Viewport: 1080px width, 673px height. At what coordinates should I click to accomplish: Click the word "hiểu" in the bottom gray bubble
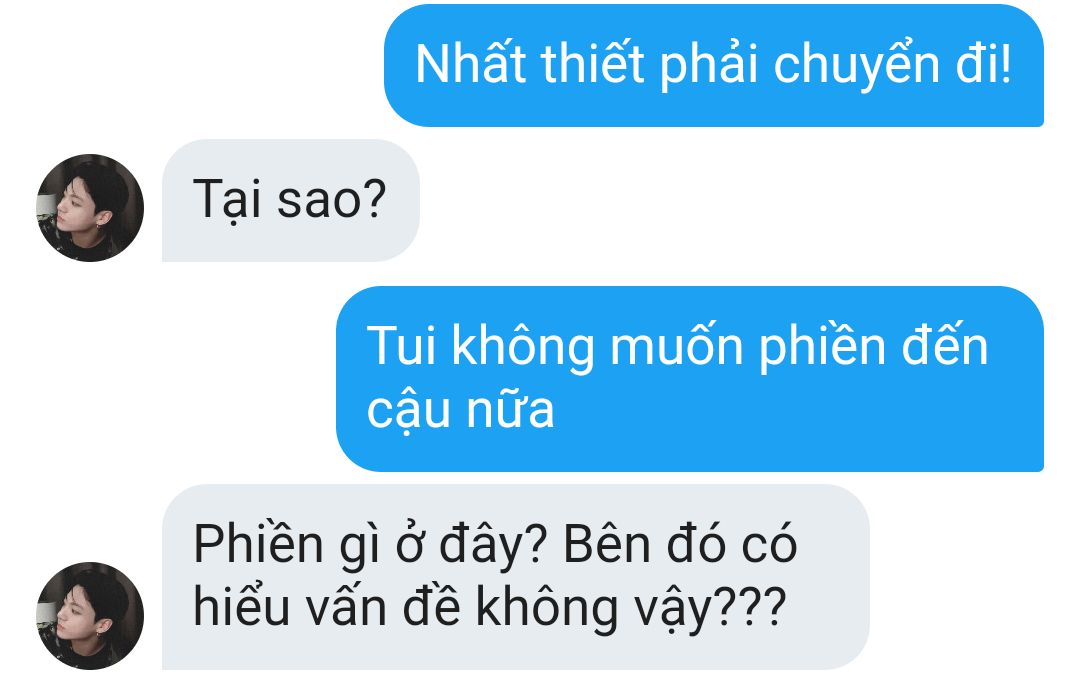click(241, 608)
